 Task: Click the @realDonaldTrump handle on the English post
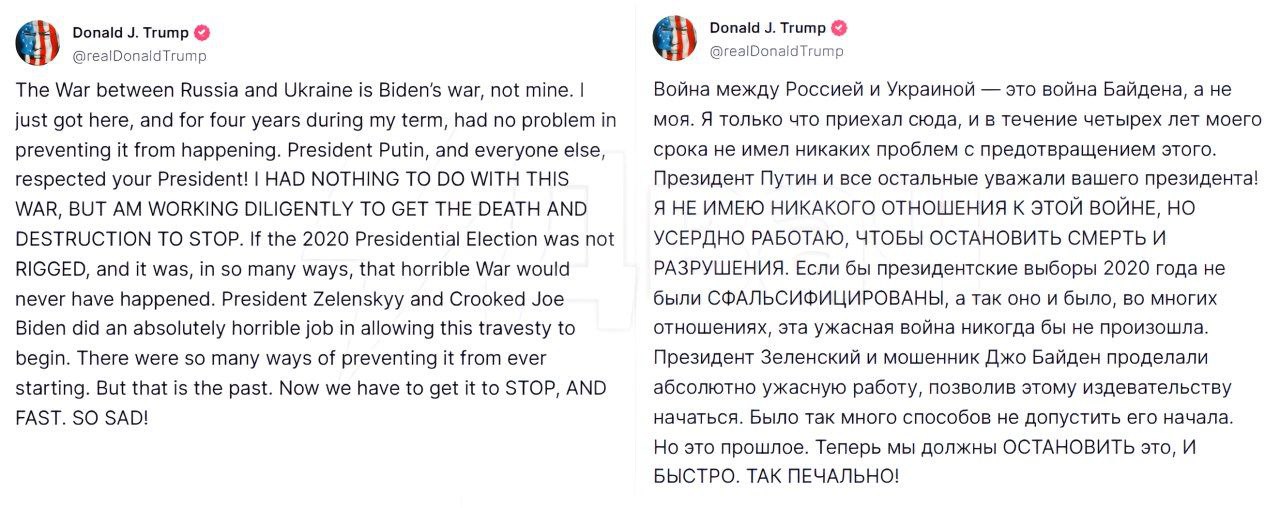(139, 56)
